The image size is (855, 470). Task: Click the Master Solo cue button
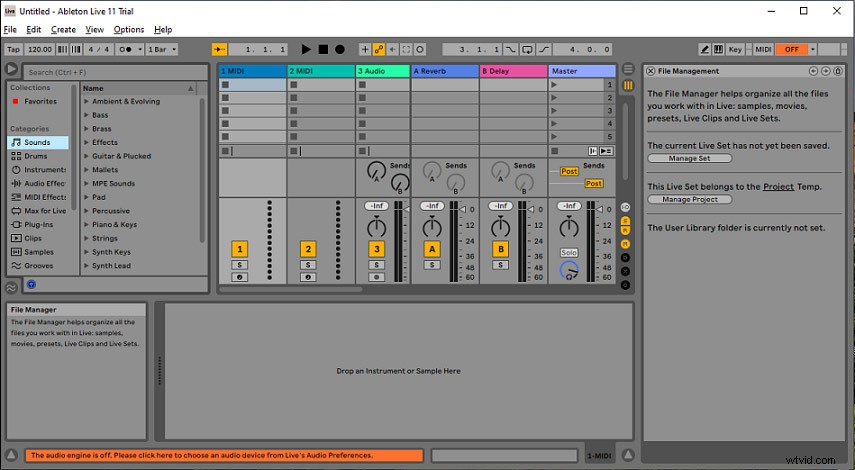pyautogui.click(x=569, y=252)
